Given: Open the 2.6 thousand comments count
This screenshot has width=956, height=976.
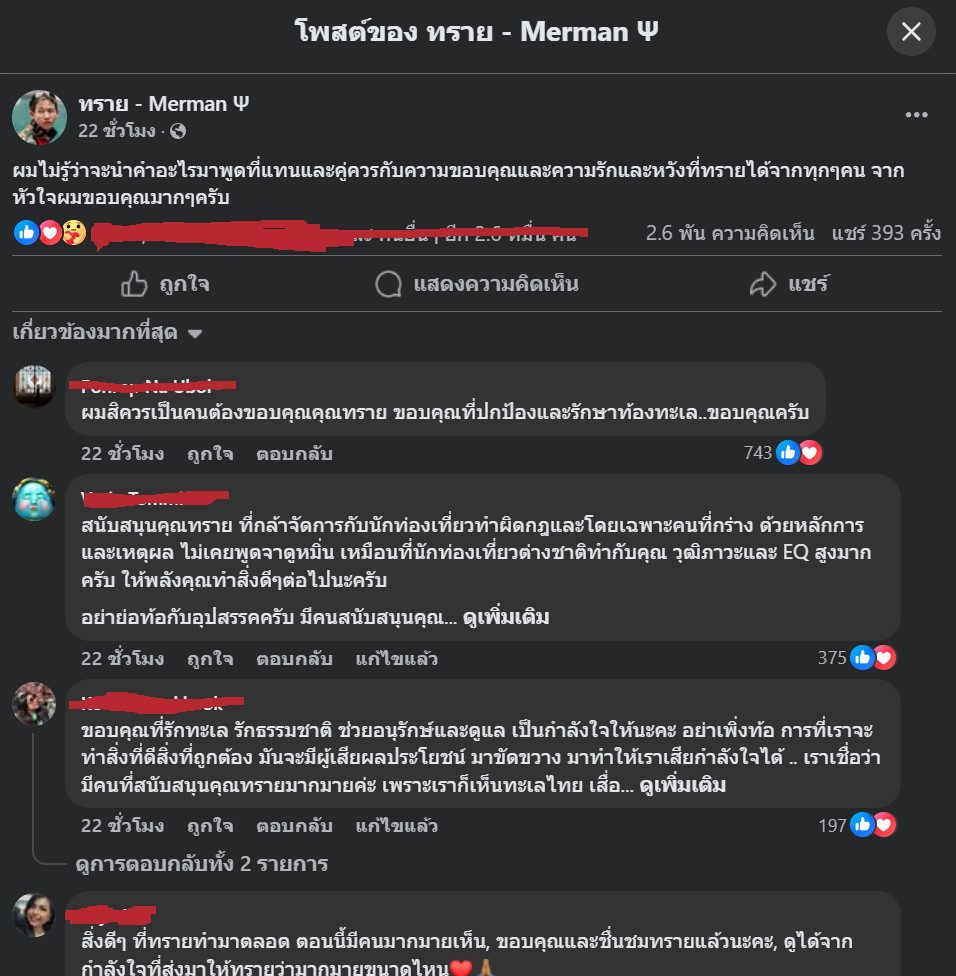Looking at the screenshot, I should coord(730,233).
